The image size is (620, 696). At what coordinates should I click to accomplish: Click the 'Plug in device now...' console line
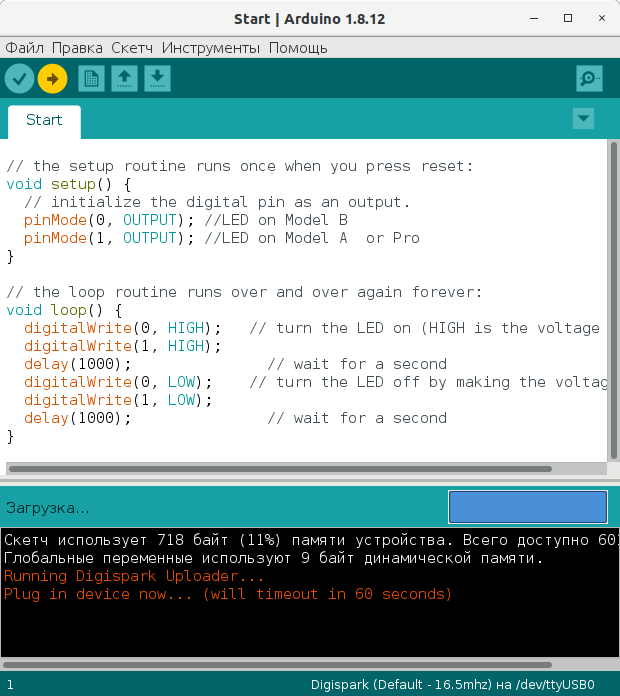click(x=228, y=594)
